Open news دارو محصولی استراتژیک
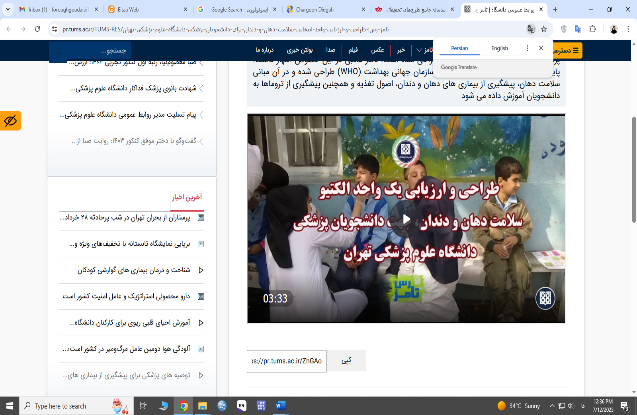This screenshot has width=637, height=415. pyautogui.click(x=126, y=296)
